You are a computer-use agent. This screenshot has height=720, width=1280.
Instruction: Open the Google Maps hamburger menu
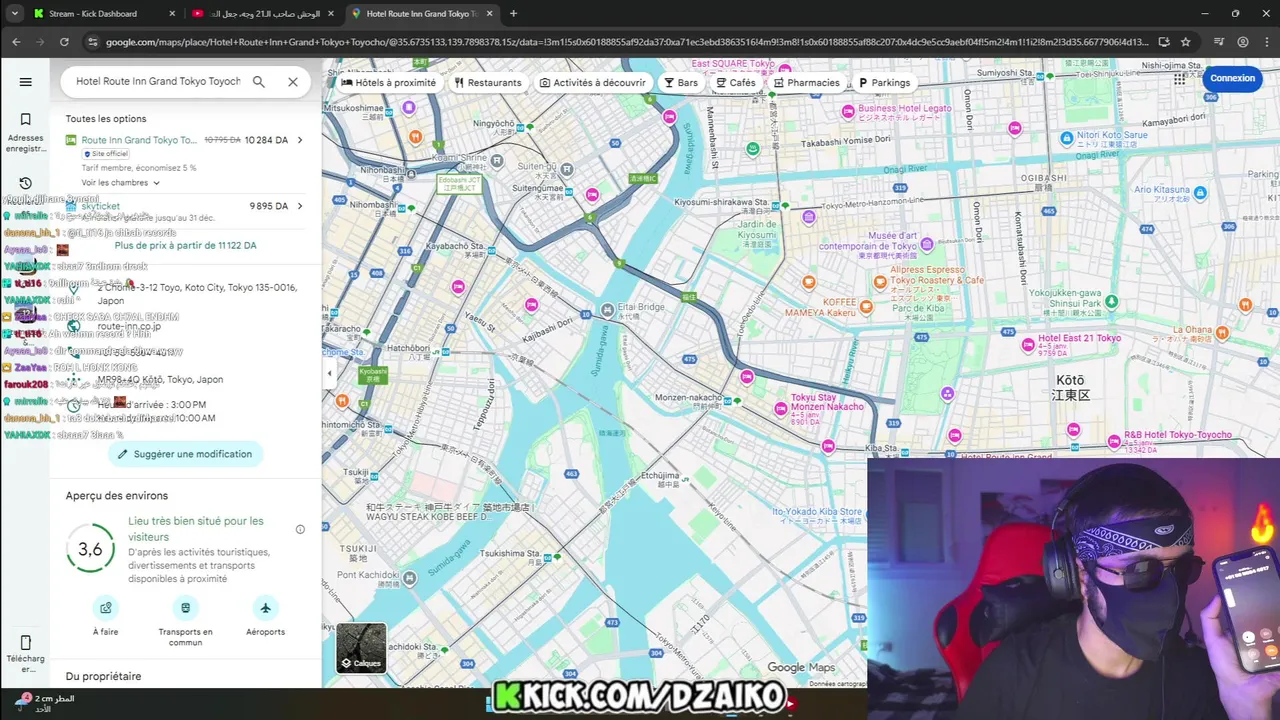click(26, 82)
